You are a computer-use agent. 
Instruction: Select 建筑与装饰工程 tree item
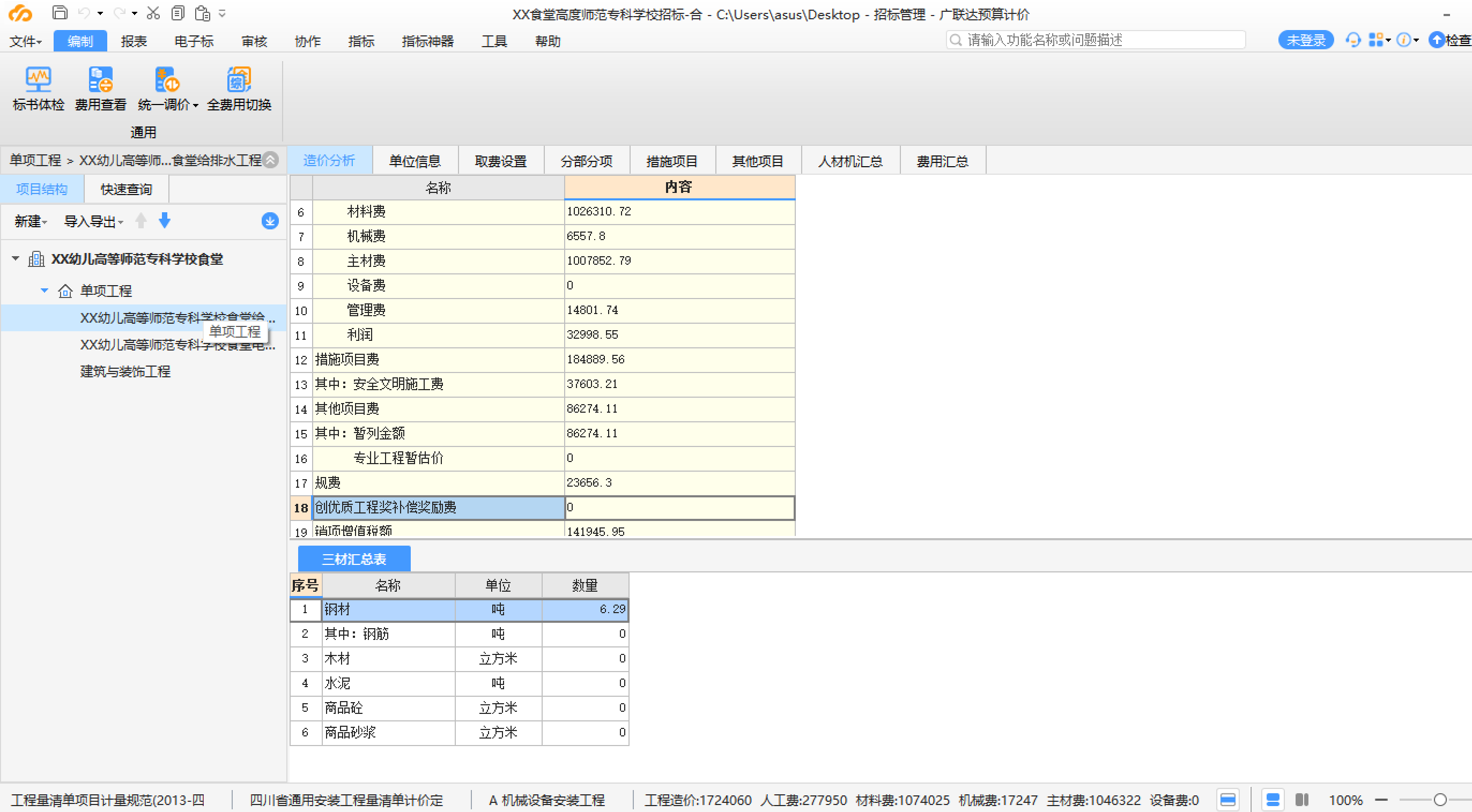pyautogui.click(x=125, y=372)
